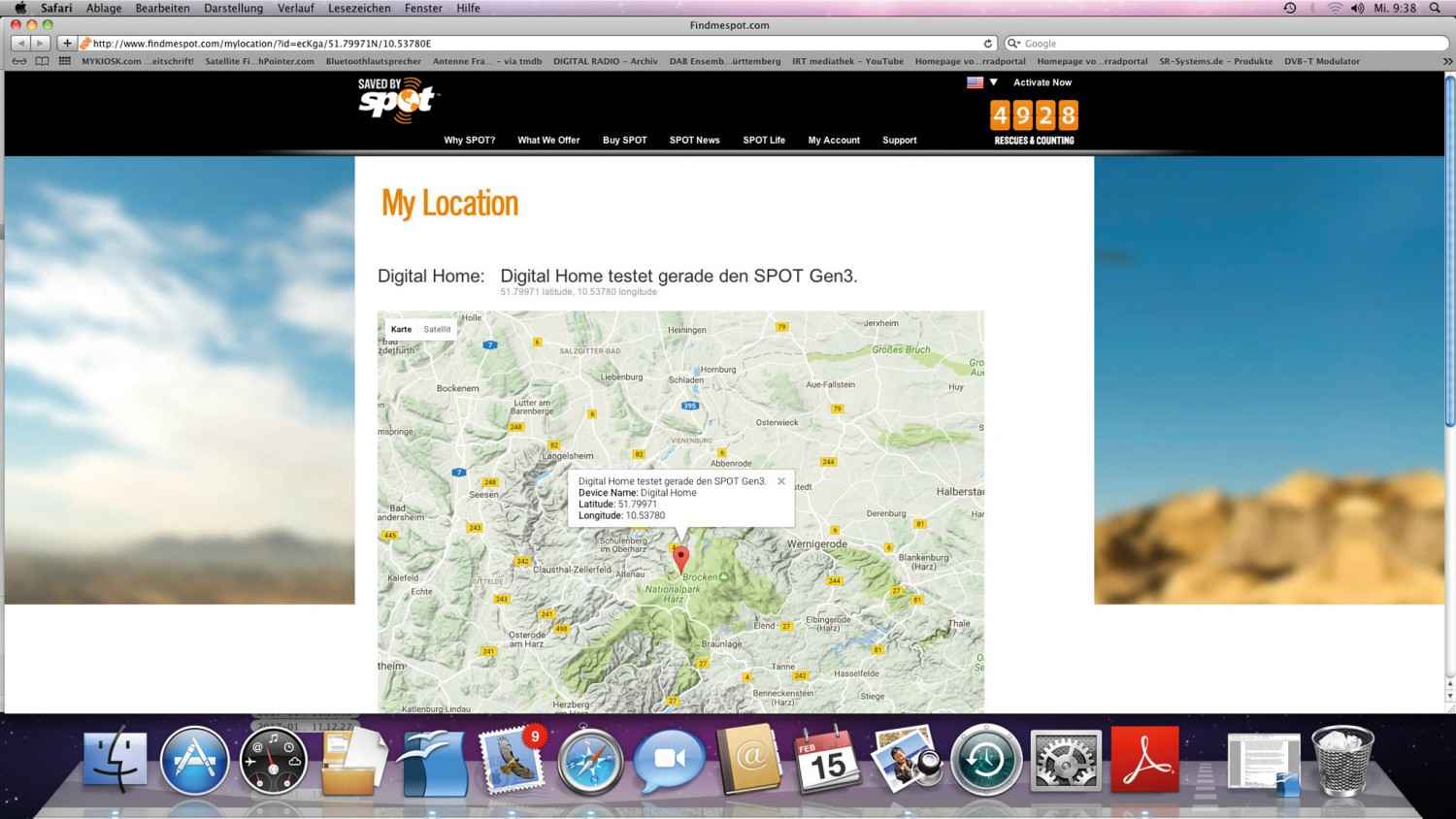Open the Safari menu
This screenshot has width=1456, height=819.
[x=56, y=8]
